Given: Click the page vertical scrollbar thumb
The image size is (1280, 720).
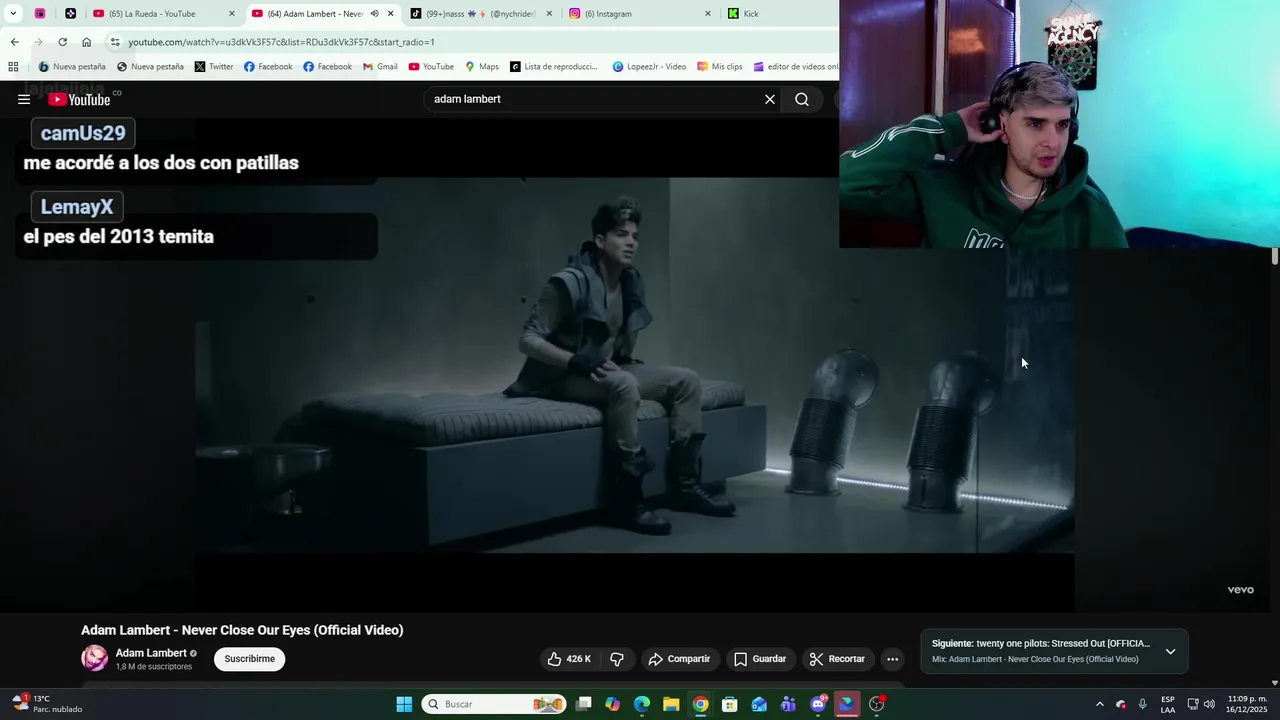Looking at the screenshot, I should coord(1274,255).
